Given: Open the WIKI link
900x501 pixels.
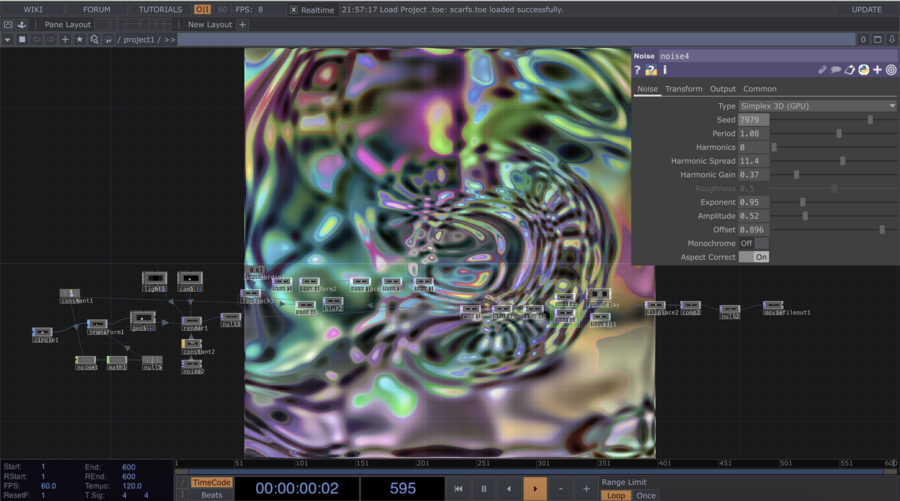Looking at the screenshot, I should [x=33, y=9].
